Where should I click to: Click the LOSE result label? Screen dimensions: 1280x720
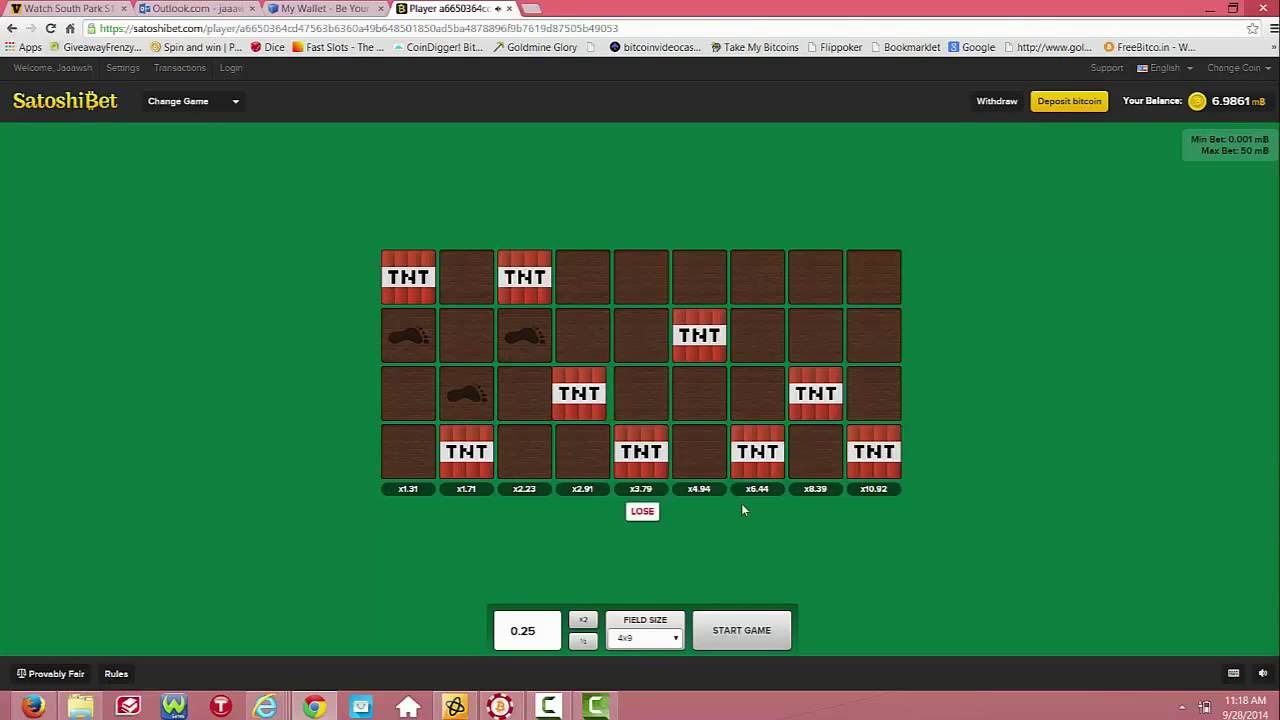pyautogui.click(x=642, y=511)
